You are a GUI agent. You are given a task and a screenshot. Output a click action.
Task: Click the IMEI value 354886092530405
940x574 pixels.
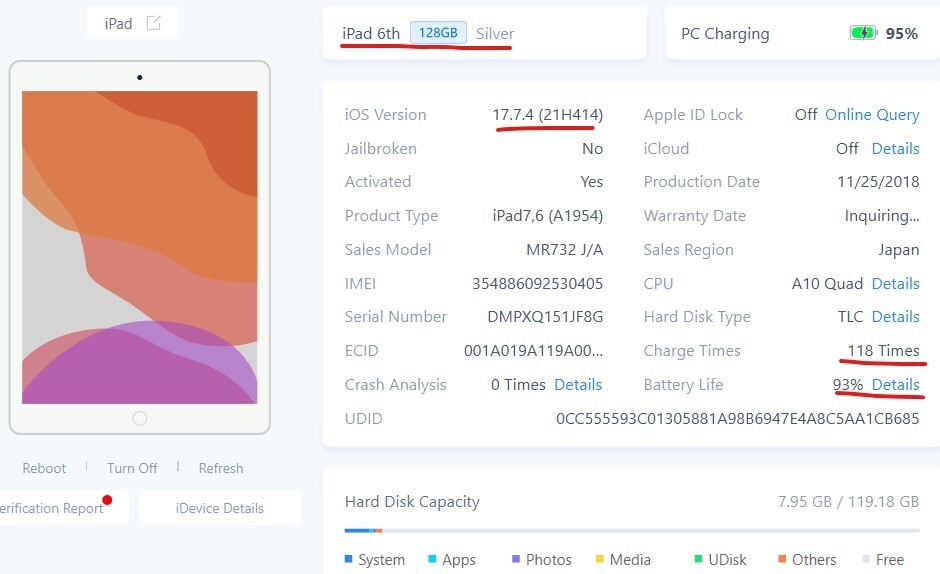click(537, 283)
